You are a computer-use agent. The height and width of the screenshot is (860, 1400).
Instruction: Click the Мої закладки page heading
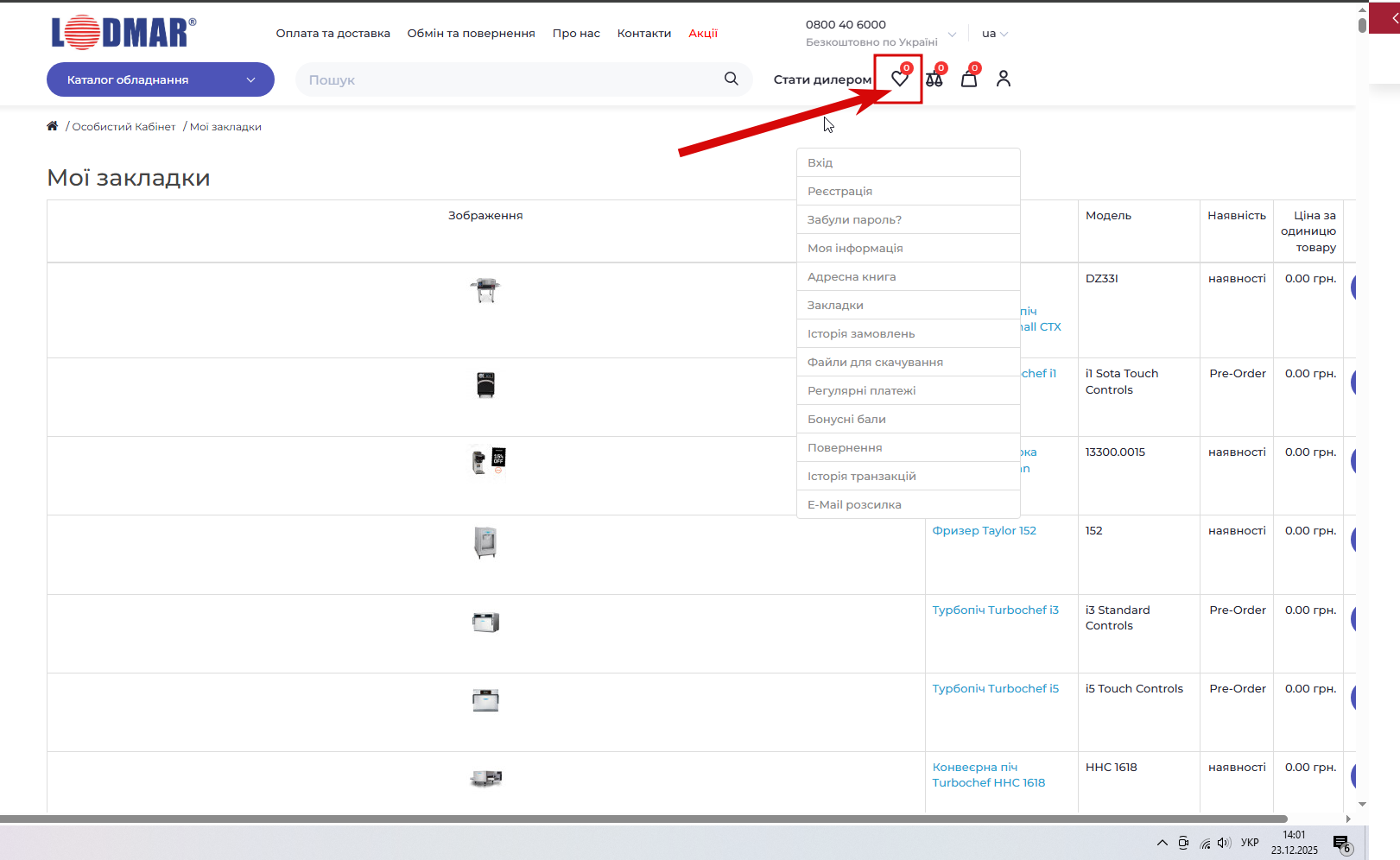pos(129,178)
